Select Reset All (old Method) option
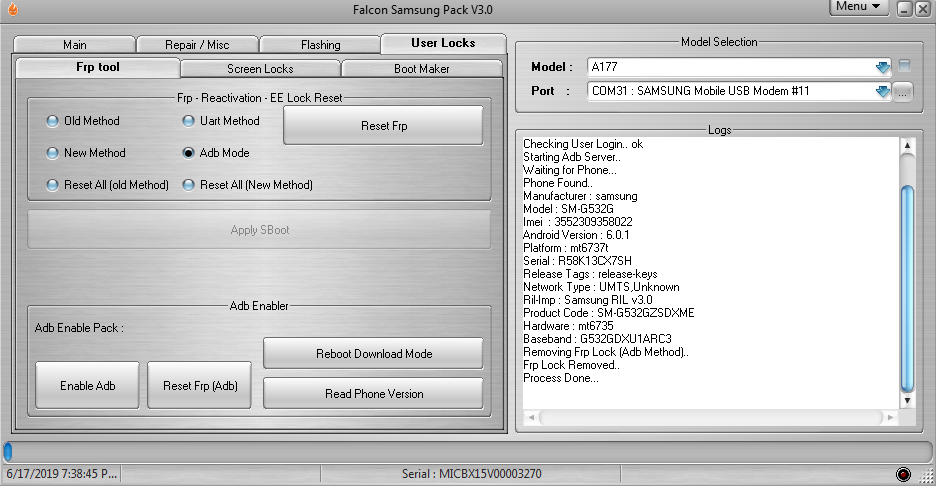This screenshot has height=486, width=936. coord(53,185)
